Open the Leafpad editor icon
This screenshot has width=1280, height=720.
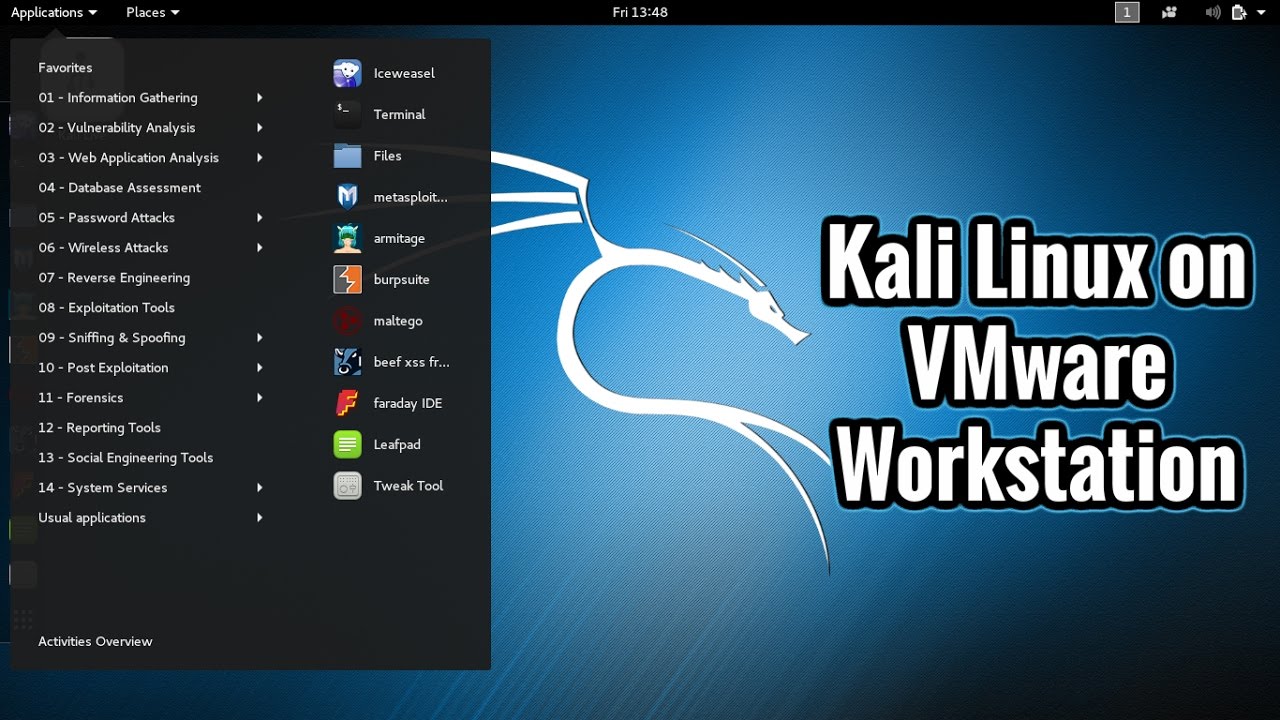pos(347,444)
